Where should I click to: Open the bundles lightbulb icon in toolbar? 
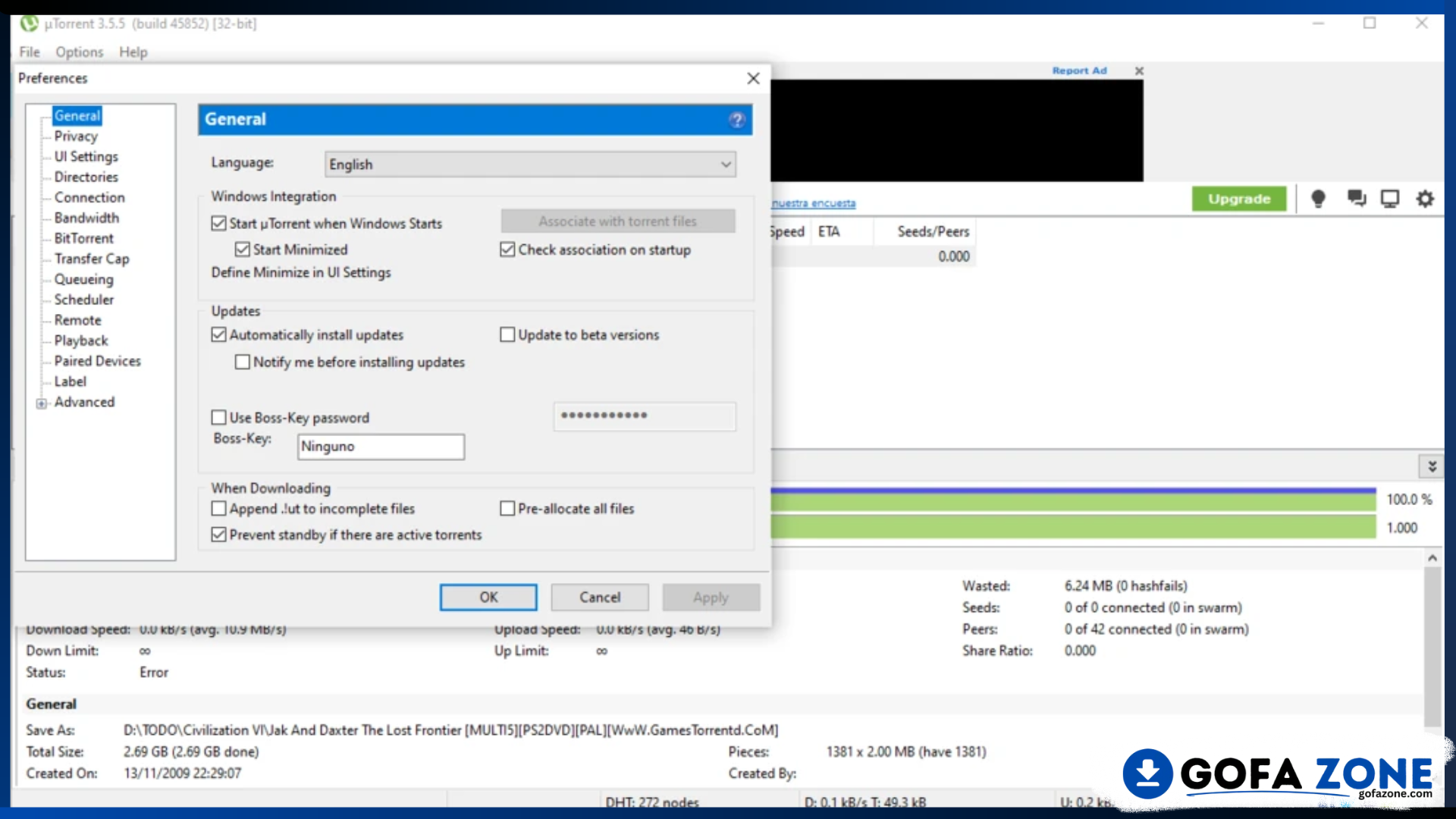pos(1318,199)
